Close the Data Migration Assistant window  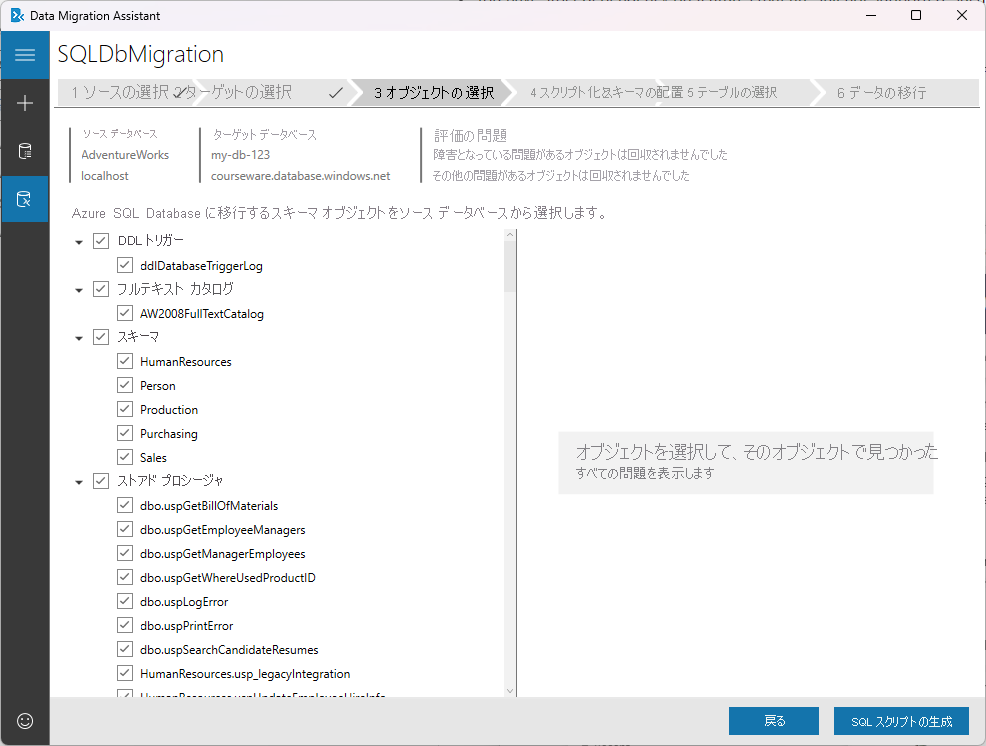(x=961, y=15)
